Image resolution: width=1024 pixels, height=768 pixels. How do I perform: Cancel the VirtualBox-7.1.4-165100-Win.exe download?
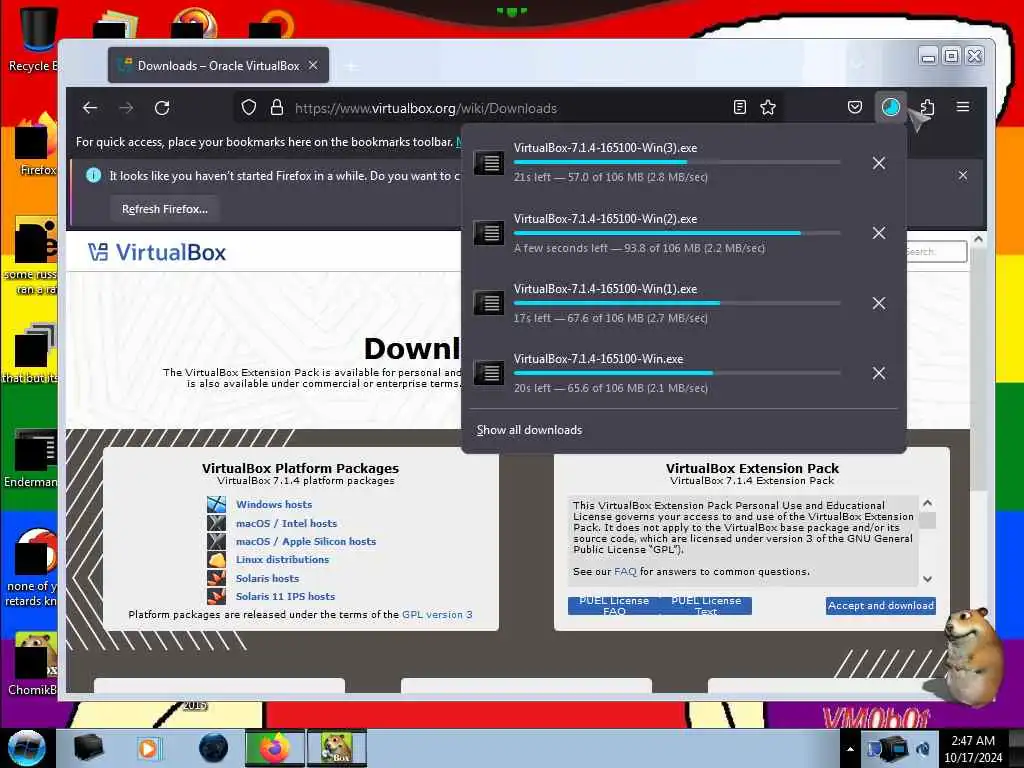coord(879,373)
